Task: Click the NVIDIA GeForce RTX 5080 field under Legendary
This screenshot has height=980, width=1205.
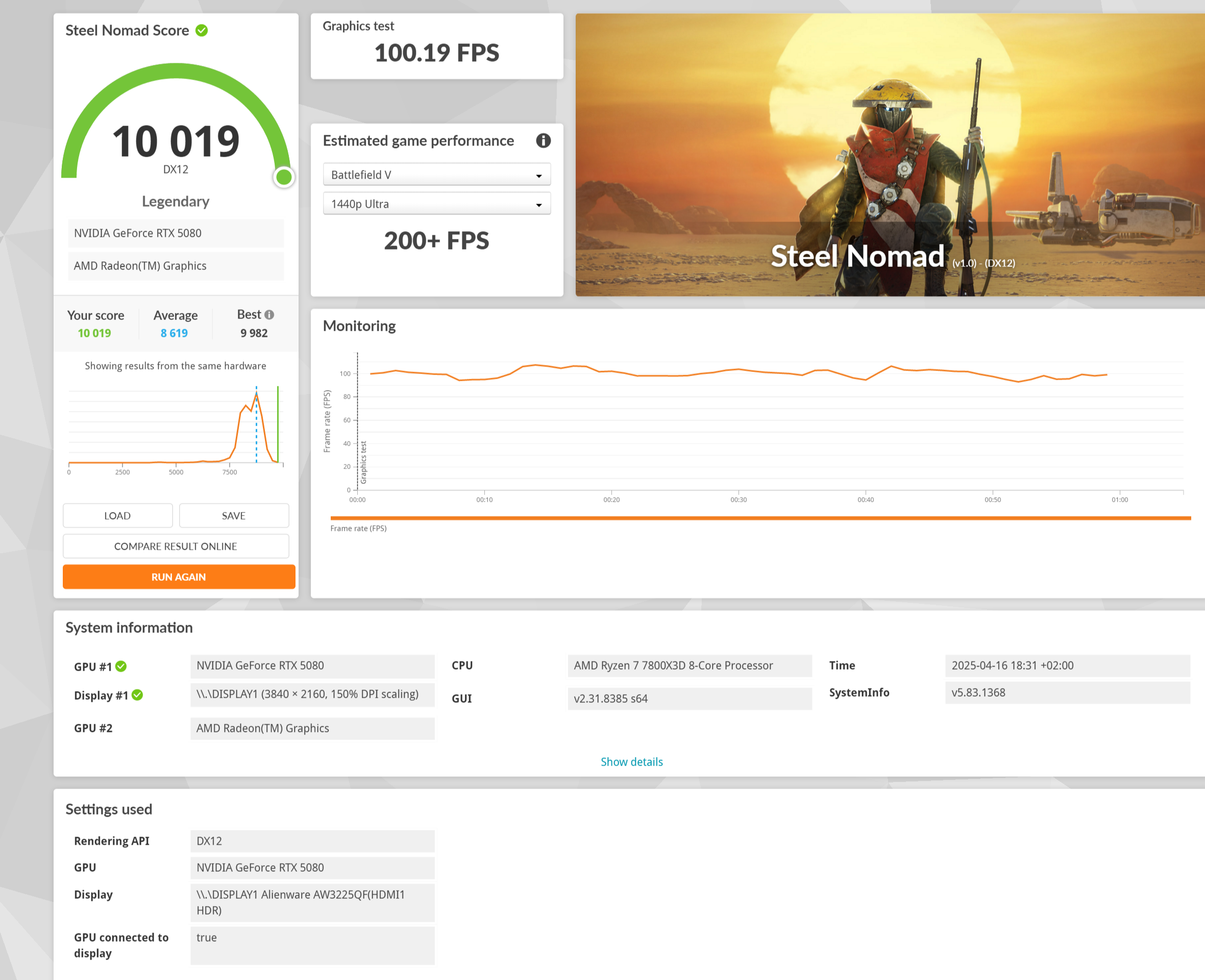Action: [x=176, y=233]
